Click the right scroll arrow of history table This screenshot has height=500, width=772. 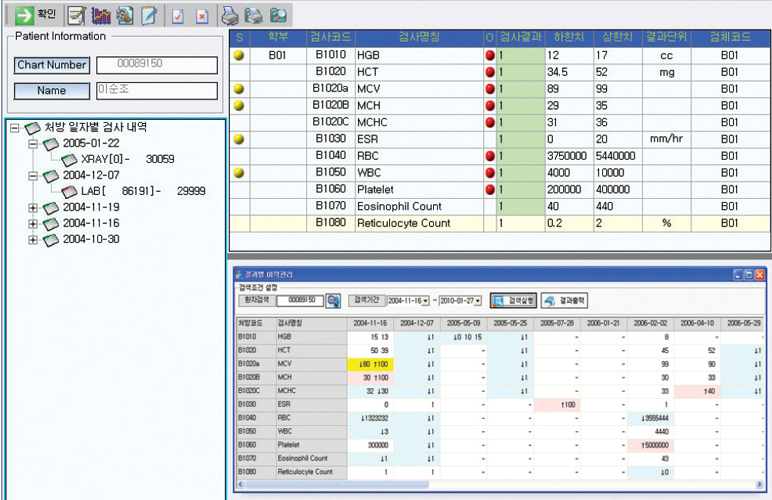point(759,485)
